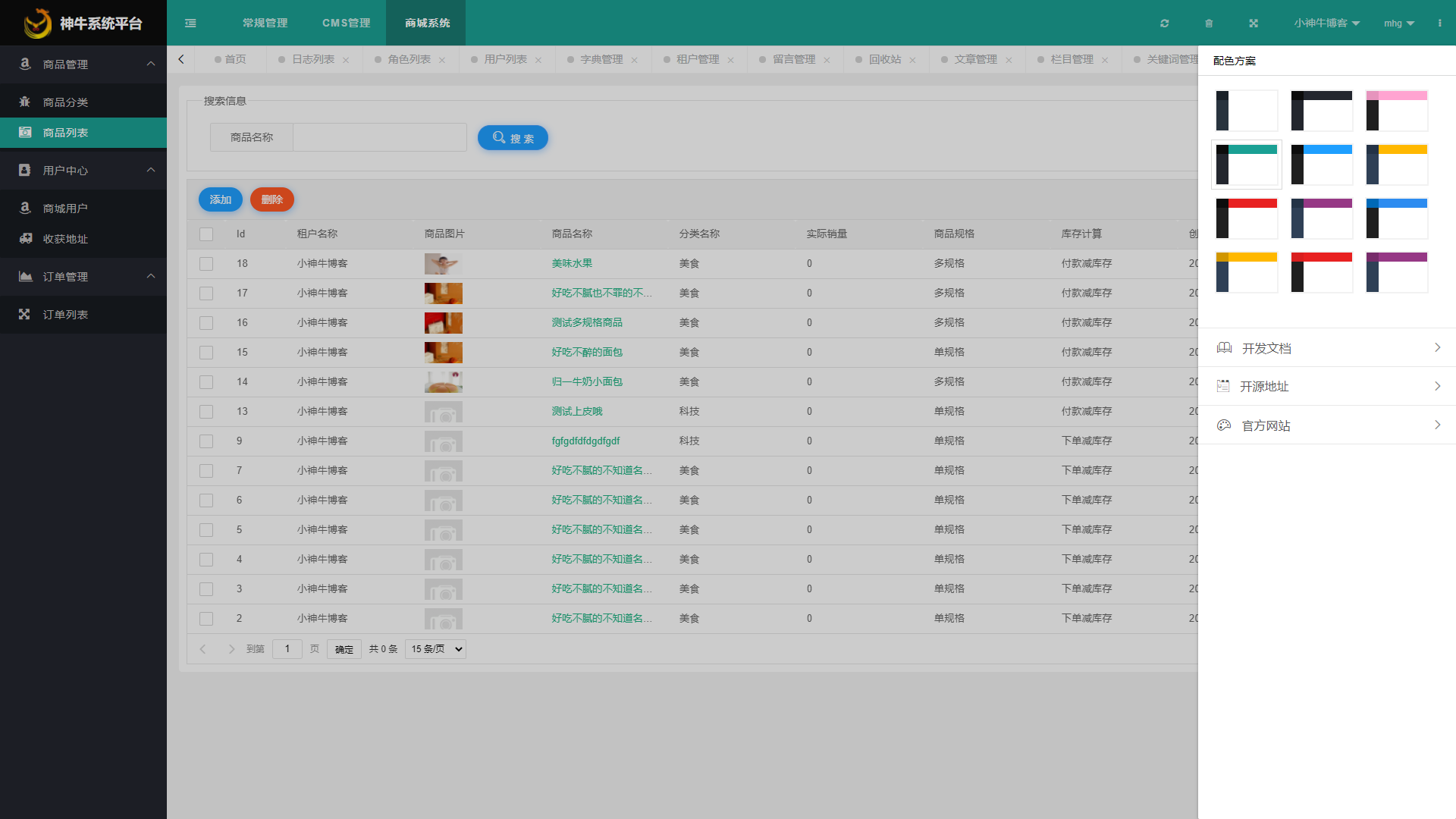Switch to the CMS管理 top menu
This screenshot has width=1456, height=819.
pos(346,23)
